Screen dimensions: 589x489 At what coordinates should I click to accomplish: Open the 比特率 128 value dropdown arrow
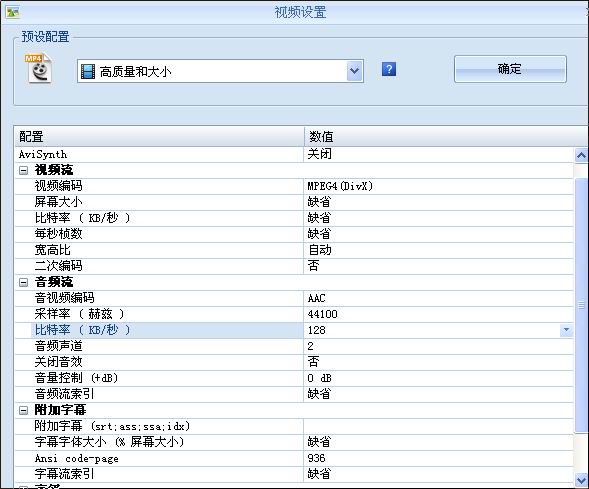[x=566, y=330]
